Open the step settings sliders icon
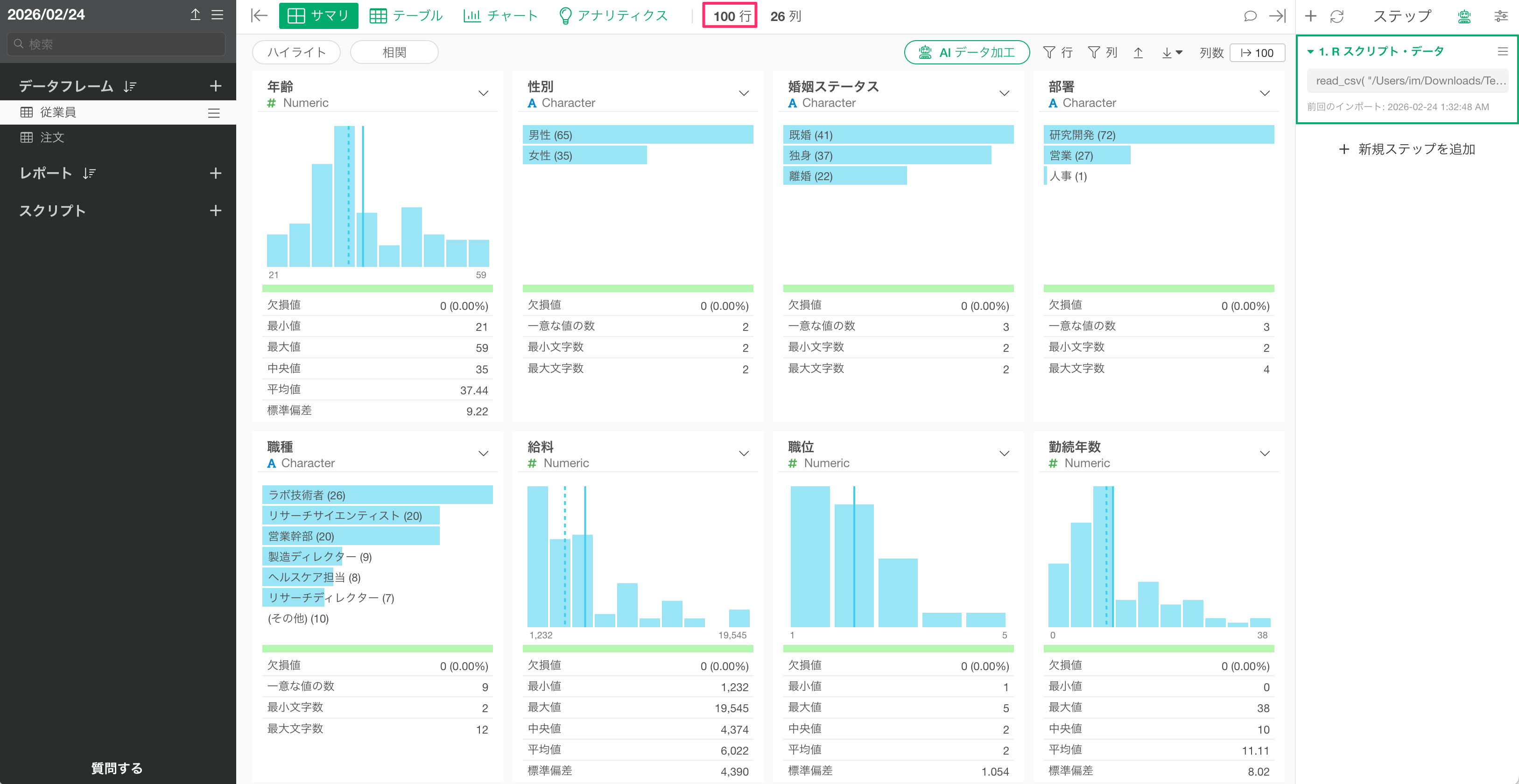Viewport: 1519px width, 784px height. pyautogui.click(x=1500, y=16)
